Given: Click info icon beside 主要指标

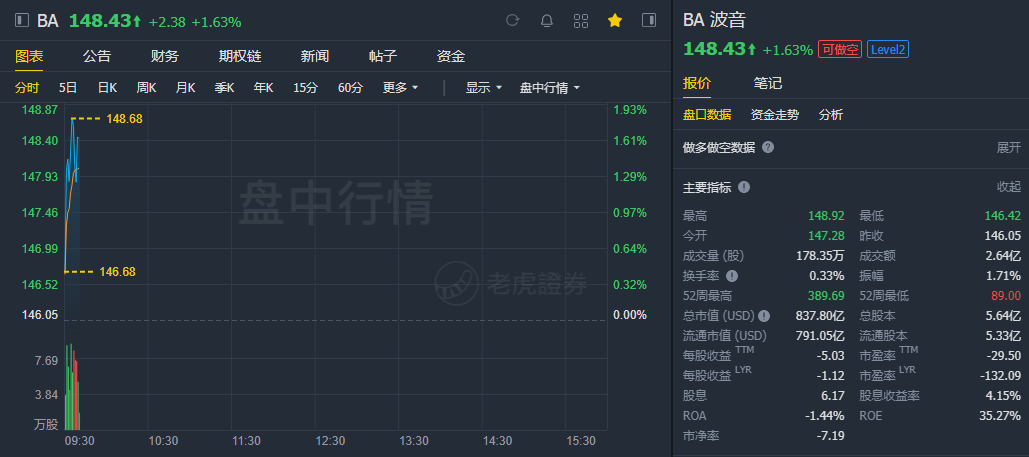Looking at the screenshot, I should pyautogui.click(x=744, y=187).
